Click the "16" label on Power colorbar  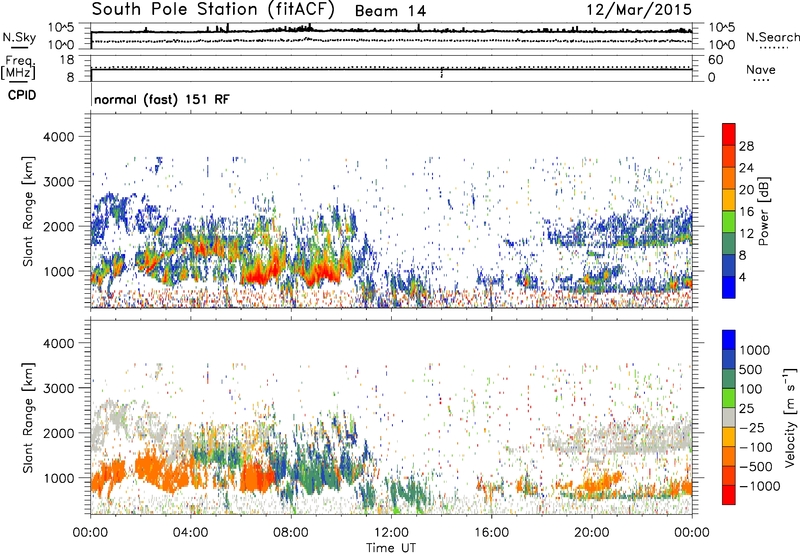(746, 212)
